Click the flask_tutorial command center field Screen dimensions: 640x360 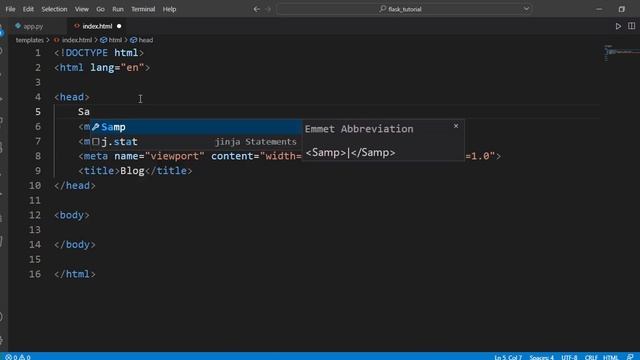(x=404, y=9)
